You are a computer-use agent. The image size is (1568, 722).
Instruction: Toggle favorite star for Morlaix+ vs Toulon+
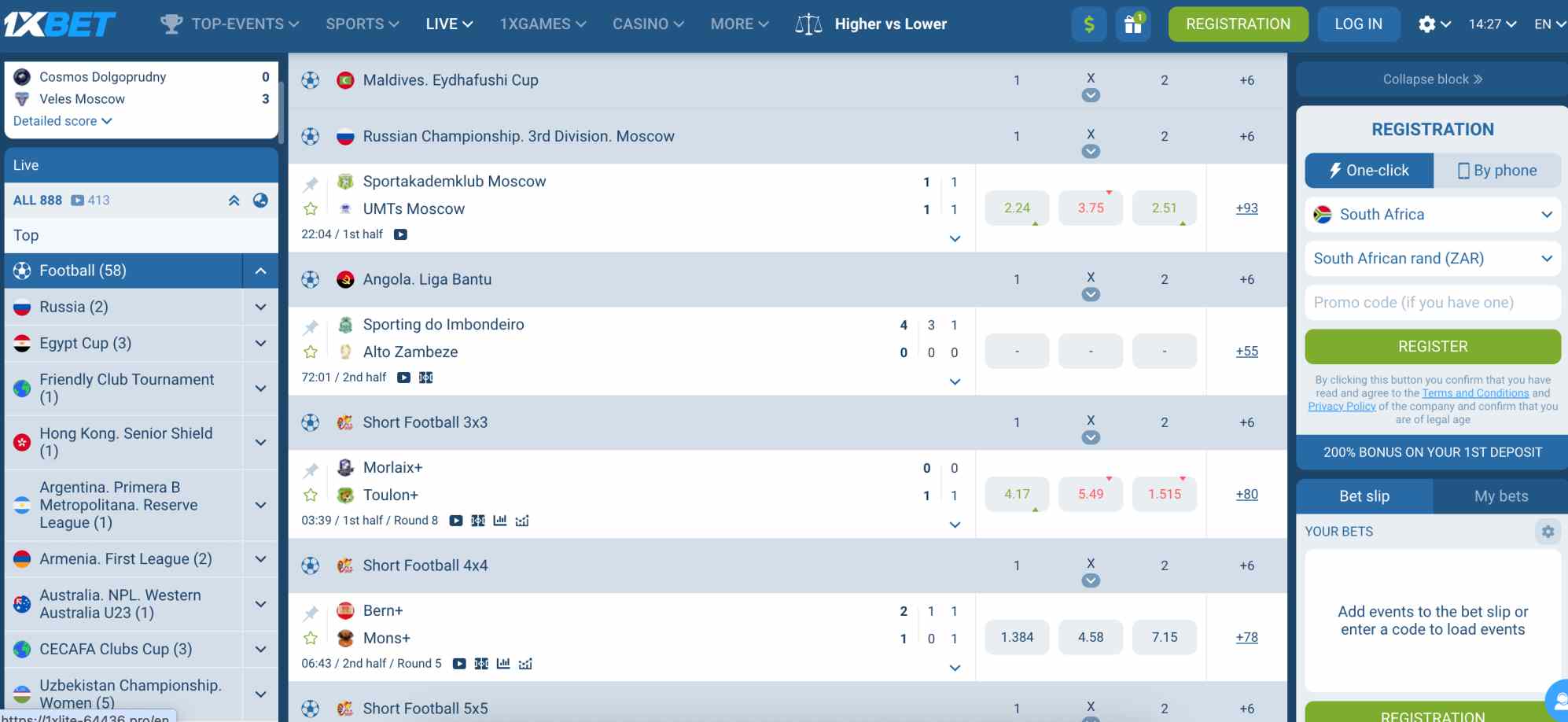coord(311,495)
